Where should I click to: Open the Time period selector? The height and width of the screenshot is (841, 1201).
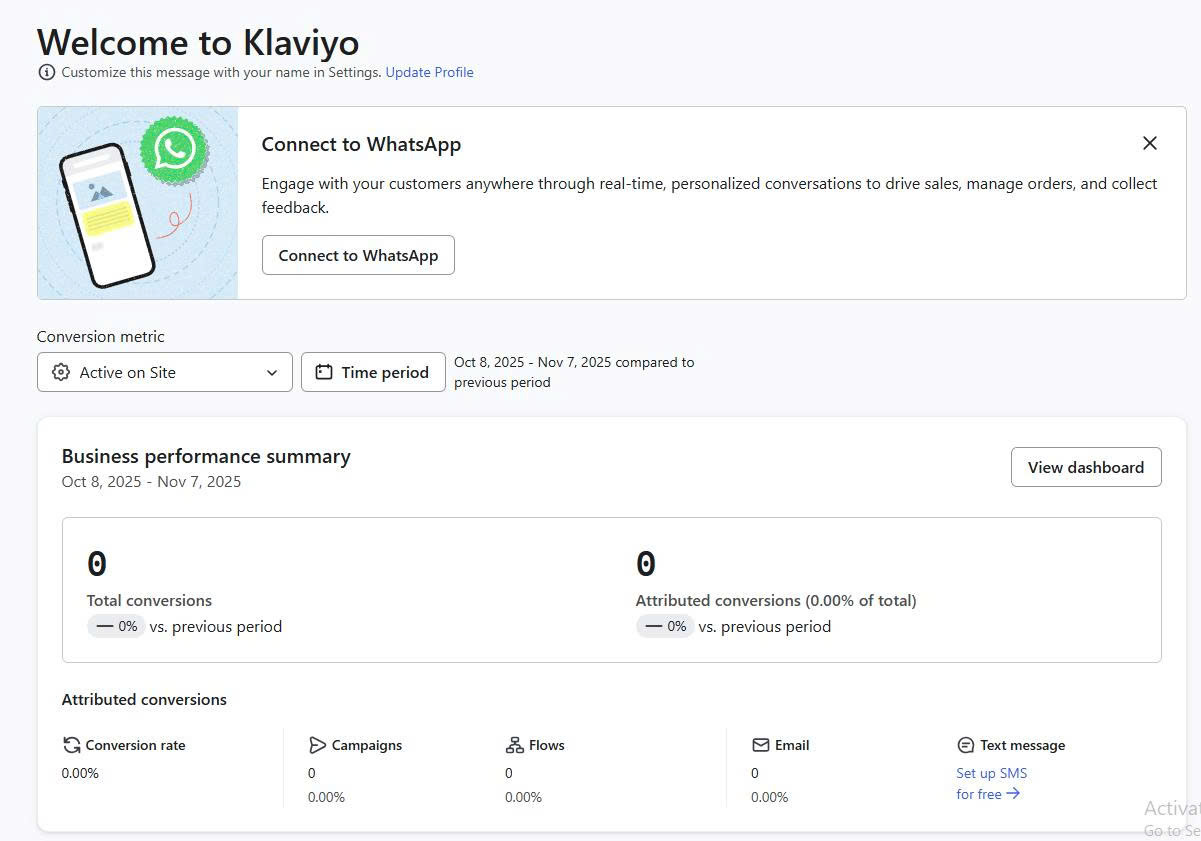coord(372,371)
